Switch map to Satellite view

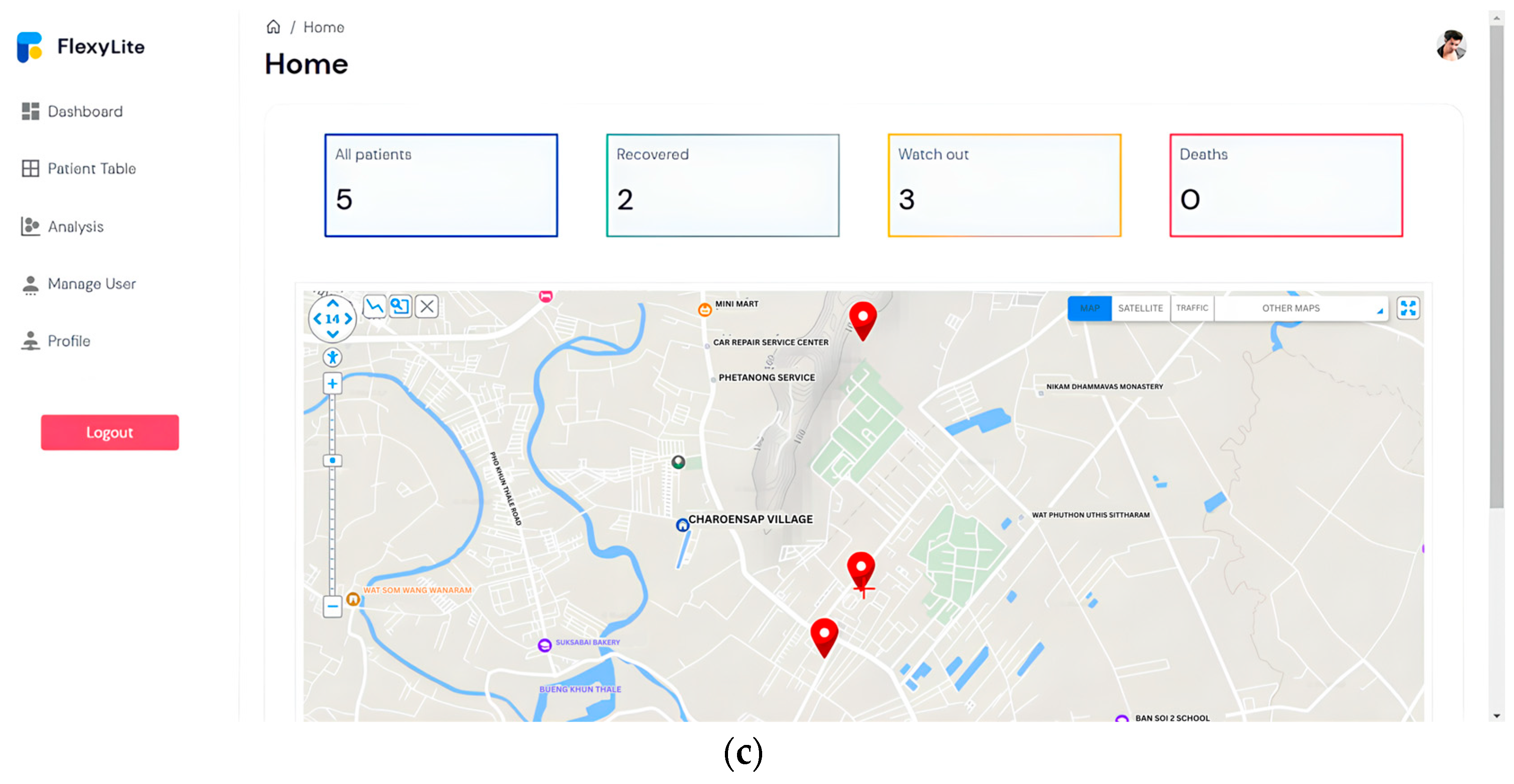point(1139,308)
